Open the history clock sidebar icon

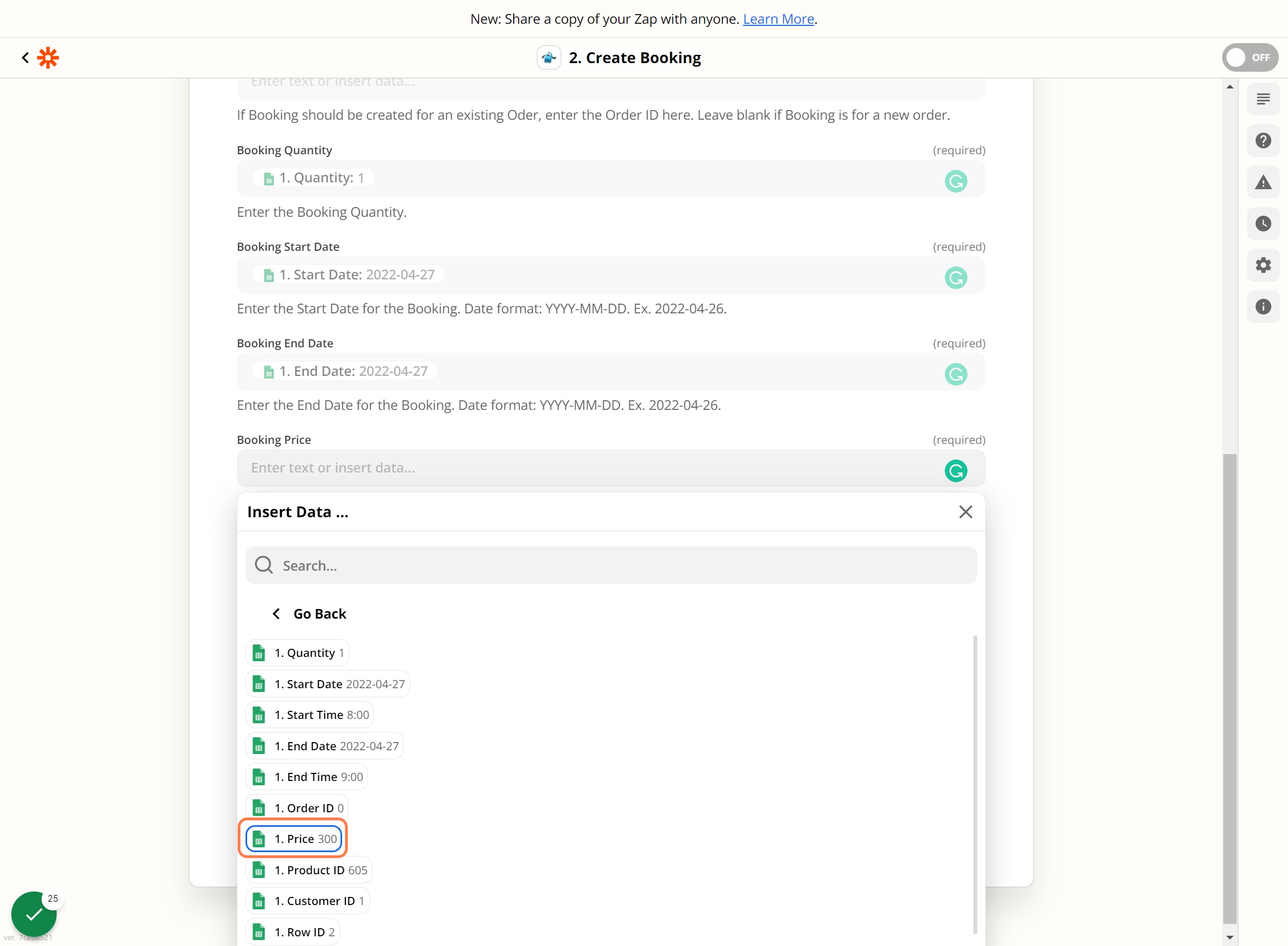[x=1263, y=223]
